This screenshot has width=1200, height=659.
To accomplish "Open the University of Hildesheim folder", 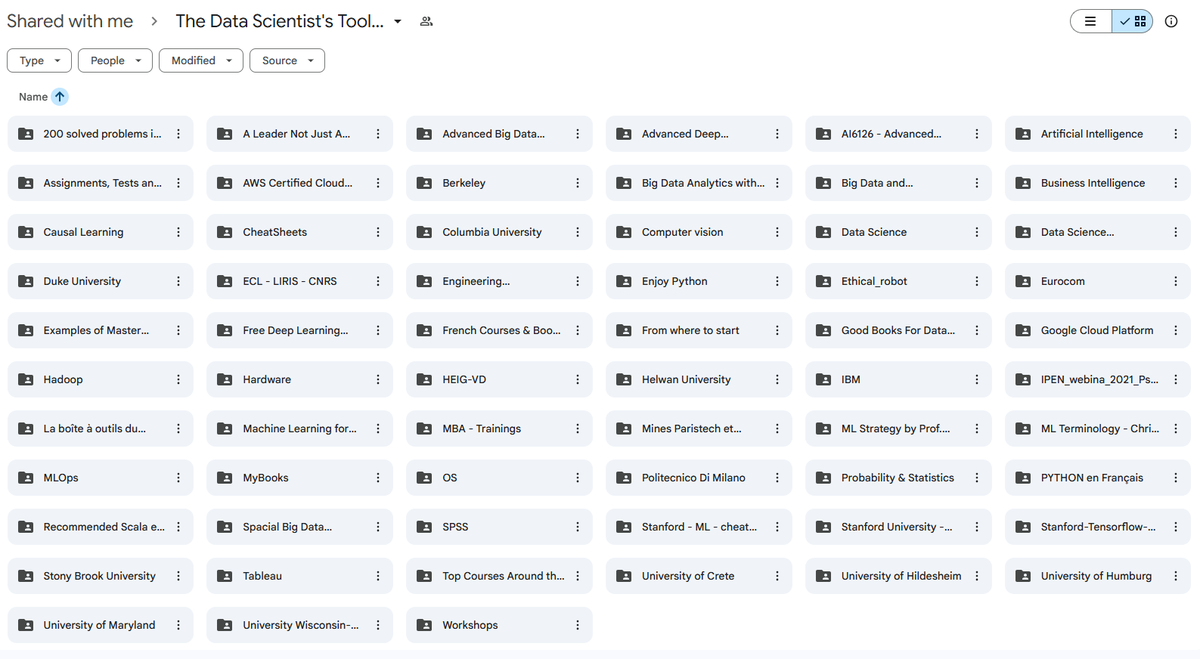I will [898, 576].
